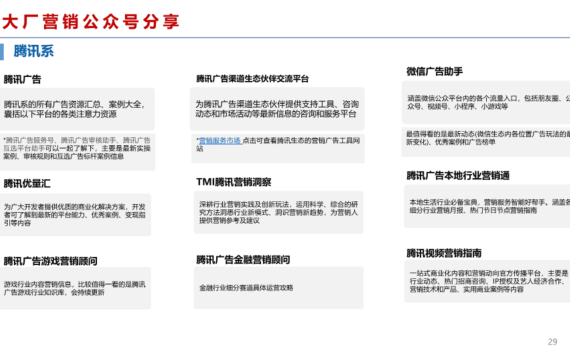
Task: Click the 腾讯广告 heading
Action: [x=23, y=79]
